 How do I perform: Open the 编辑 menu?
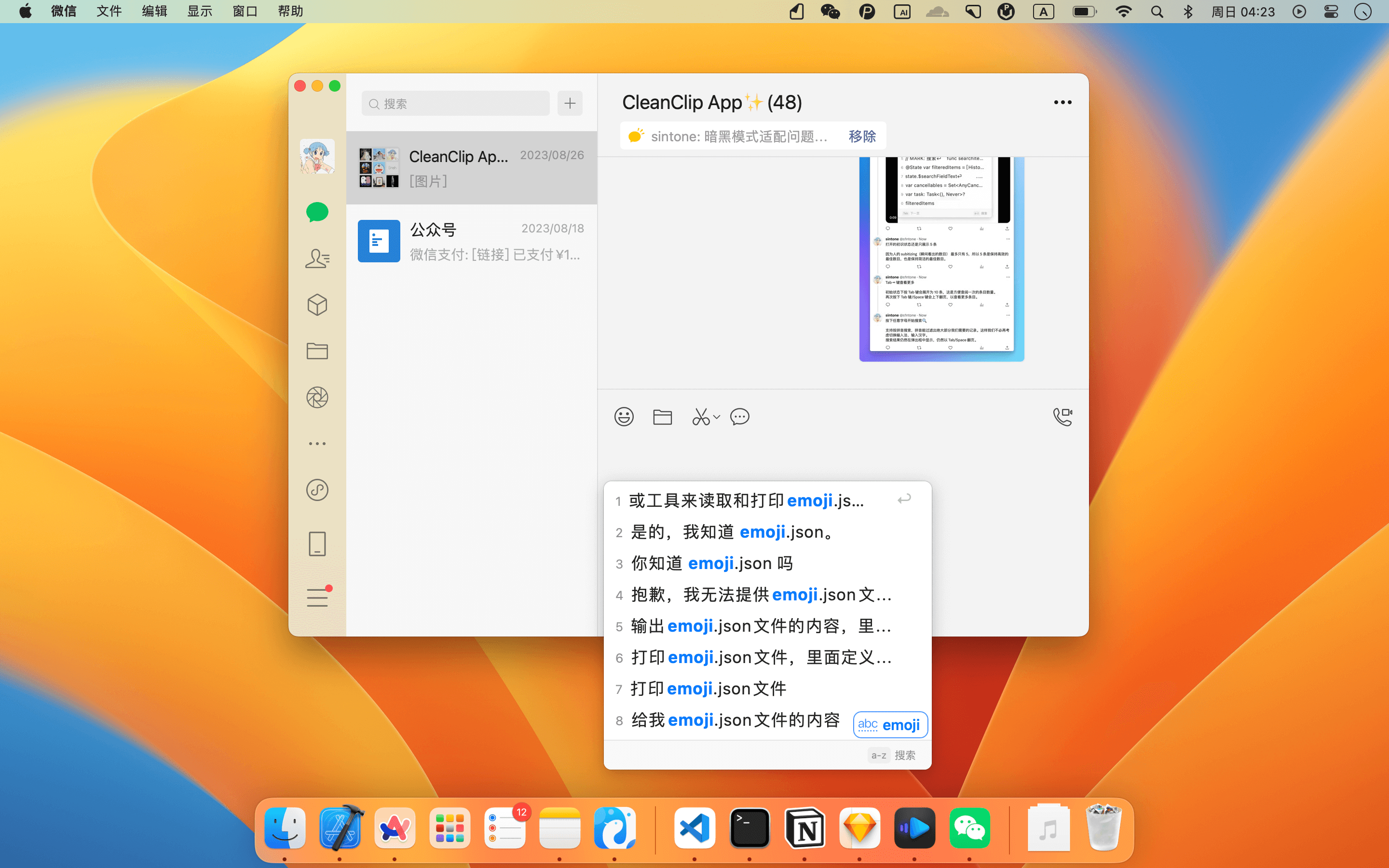(154, 12)
